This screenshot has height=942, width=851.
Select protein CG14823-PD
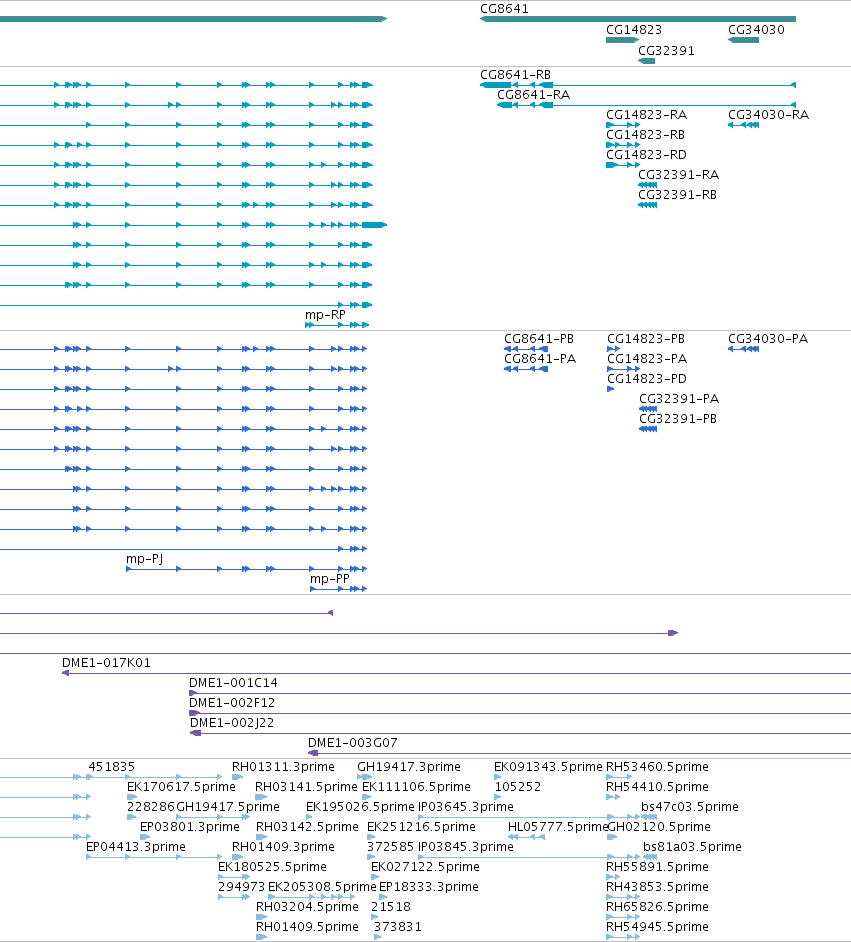(x=647, y=379)
